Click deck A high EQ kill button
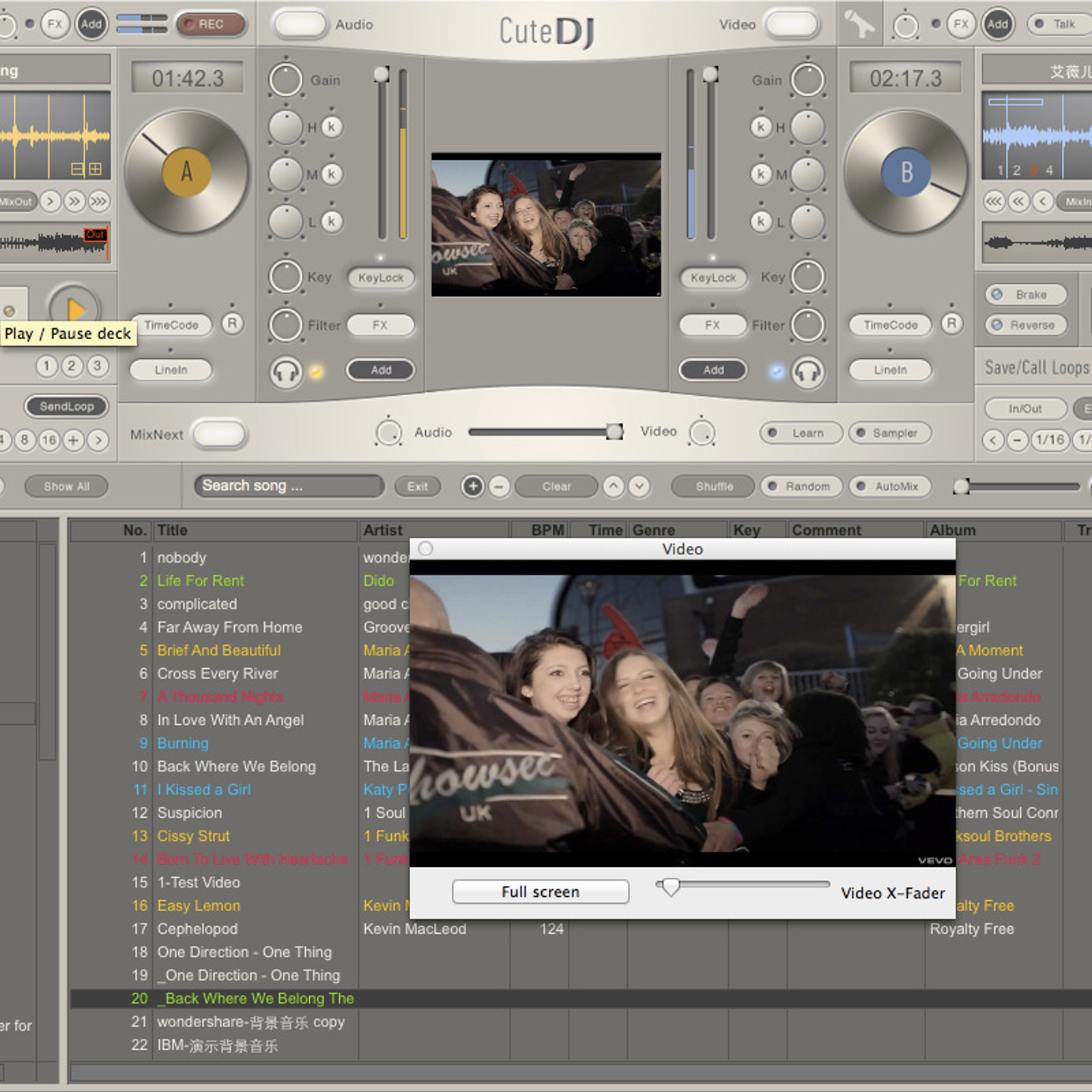Screen dimensions: 1092x1092 [332, 127]
